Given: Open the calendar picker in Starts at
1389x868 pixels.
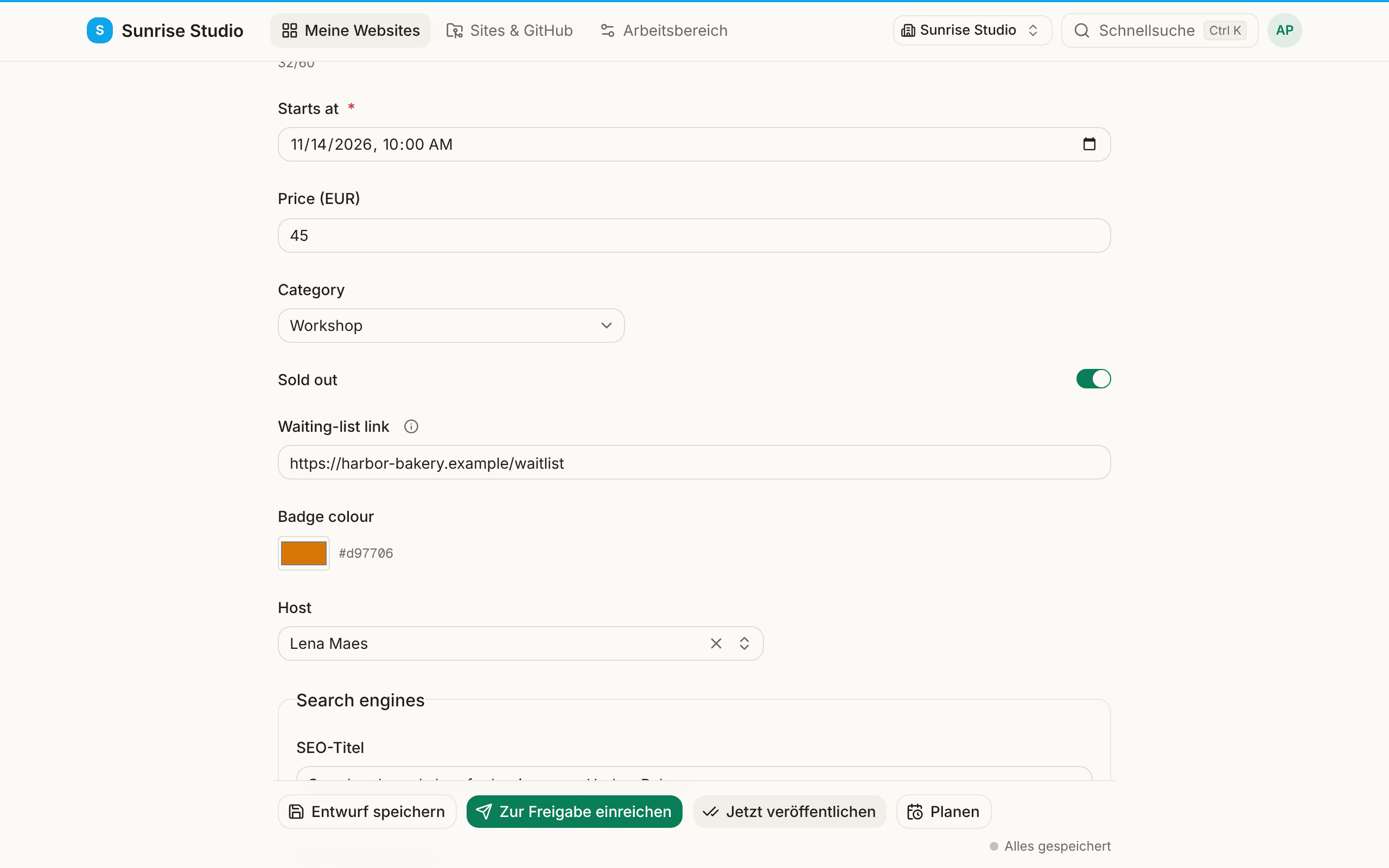Looking at the screenshot, I should click(x=1089, y=144).
